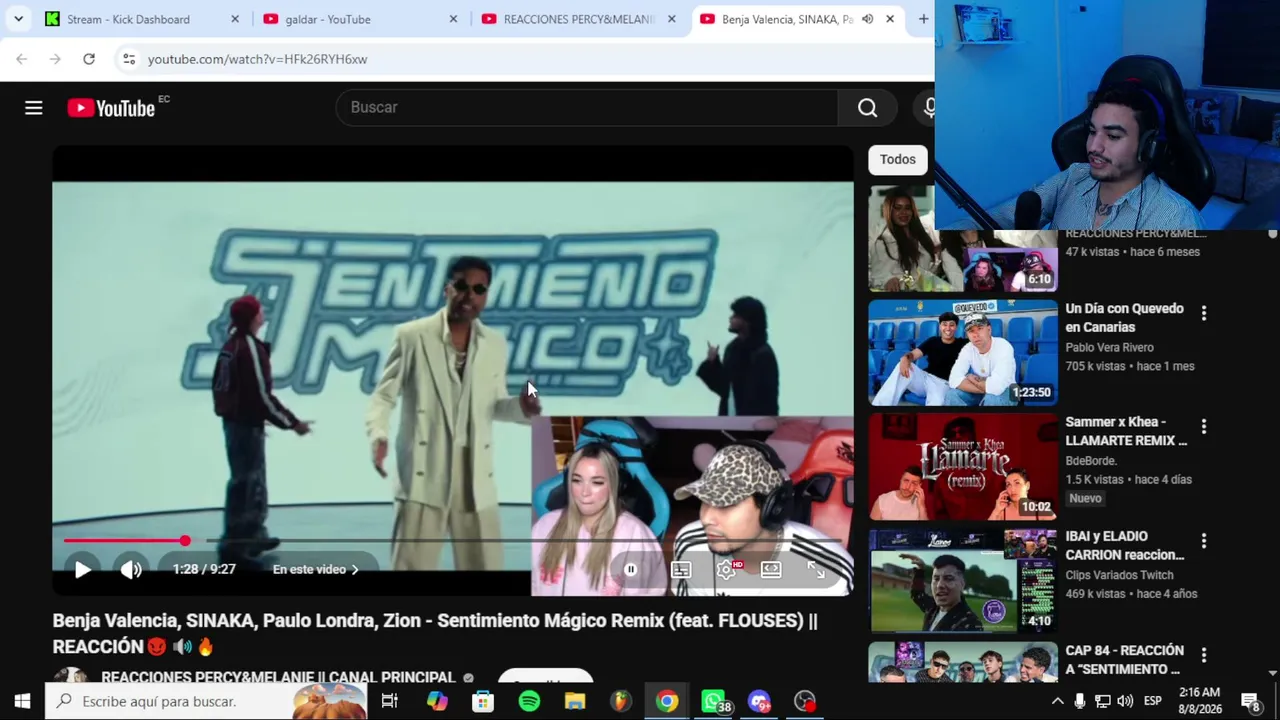The image size is (1280, 720).
Task: Open a new browser tab
Action: click(923, 19)
